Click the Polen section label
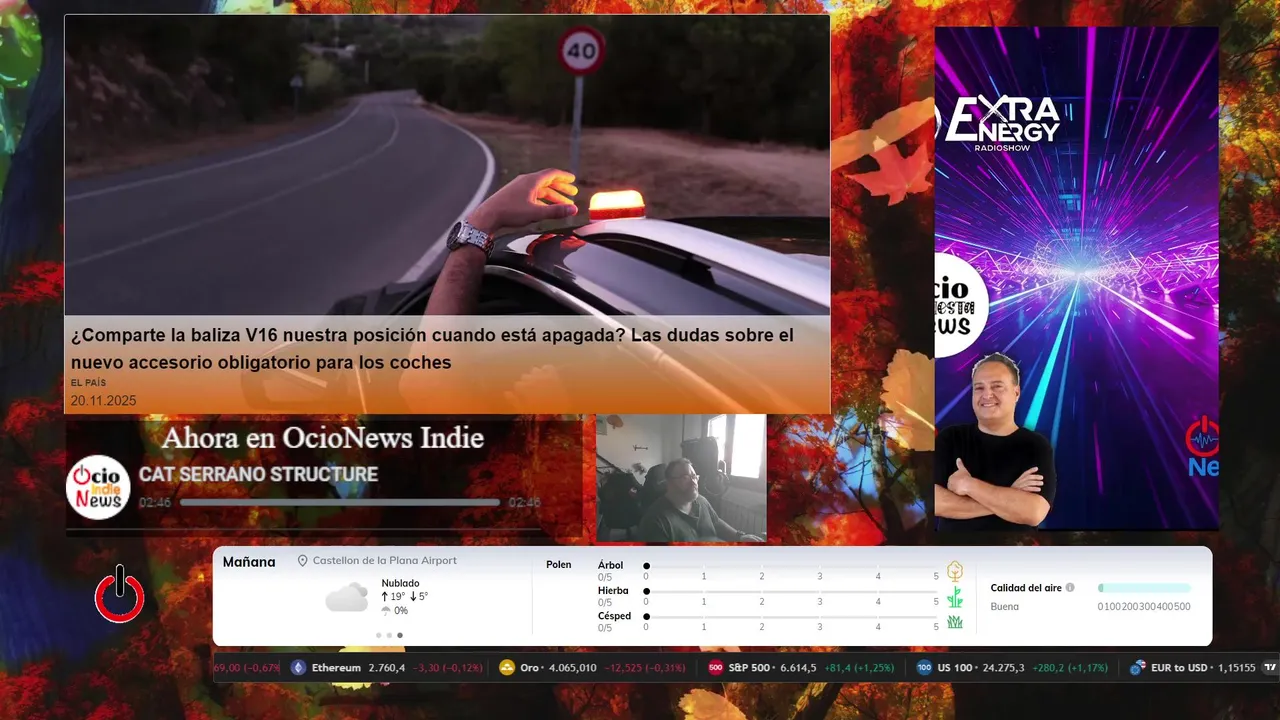The height and width of the screenshot is (720, 1280). (559, 565)
